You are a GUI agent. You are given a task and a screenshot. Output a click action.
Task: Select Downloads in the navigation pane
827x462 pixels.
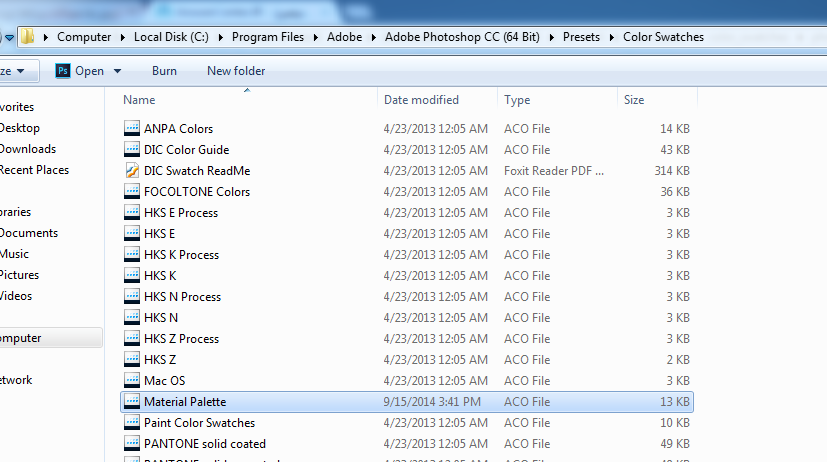pos(27,149)
